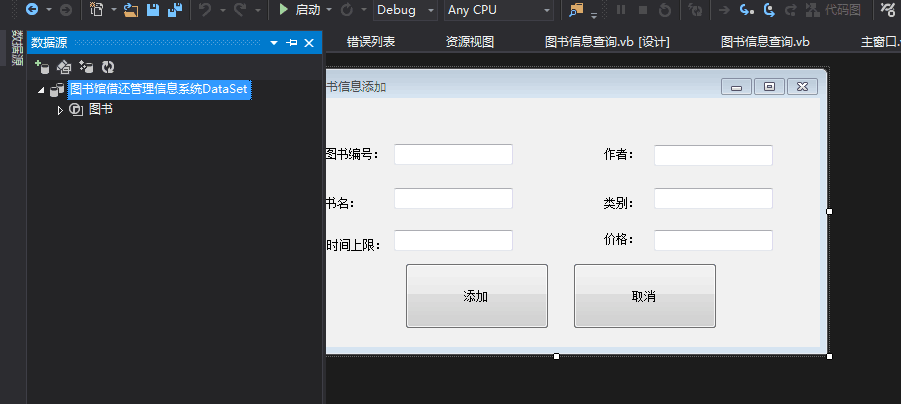Viewport: 901px width, 404px height.
Task: Select the 作者: label on the form
Action: (618, 155)
